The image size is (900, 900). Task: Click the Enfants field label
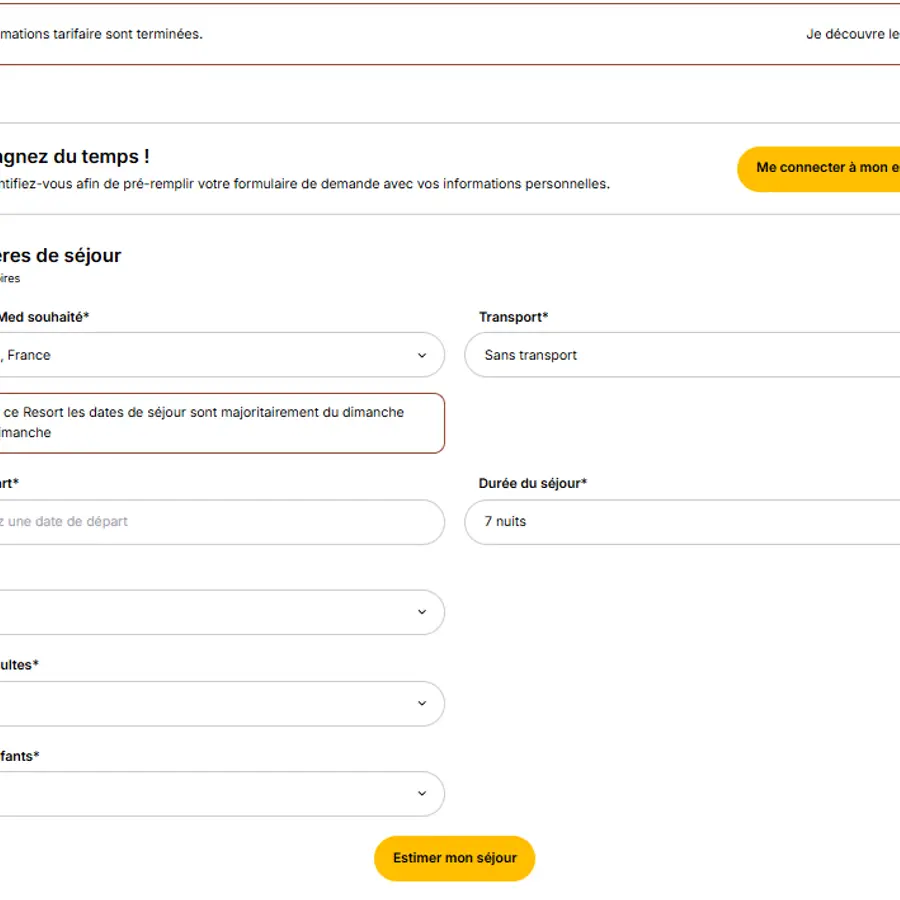point(20,756)
